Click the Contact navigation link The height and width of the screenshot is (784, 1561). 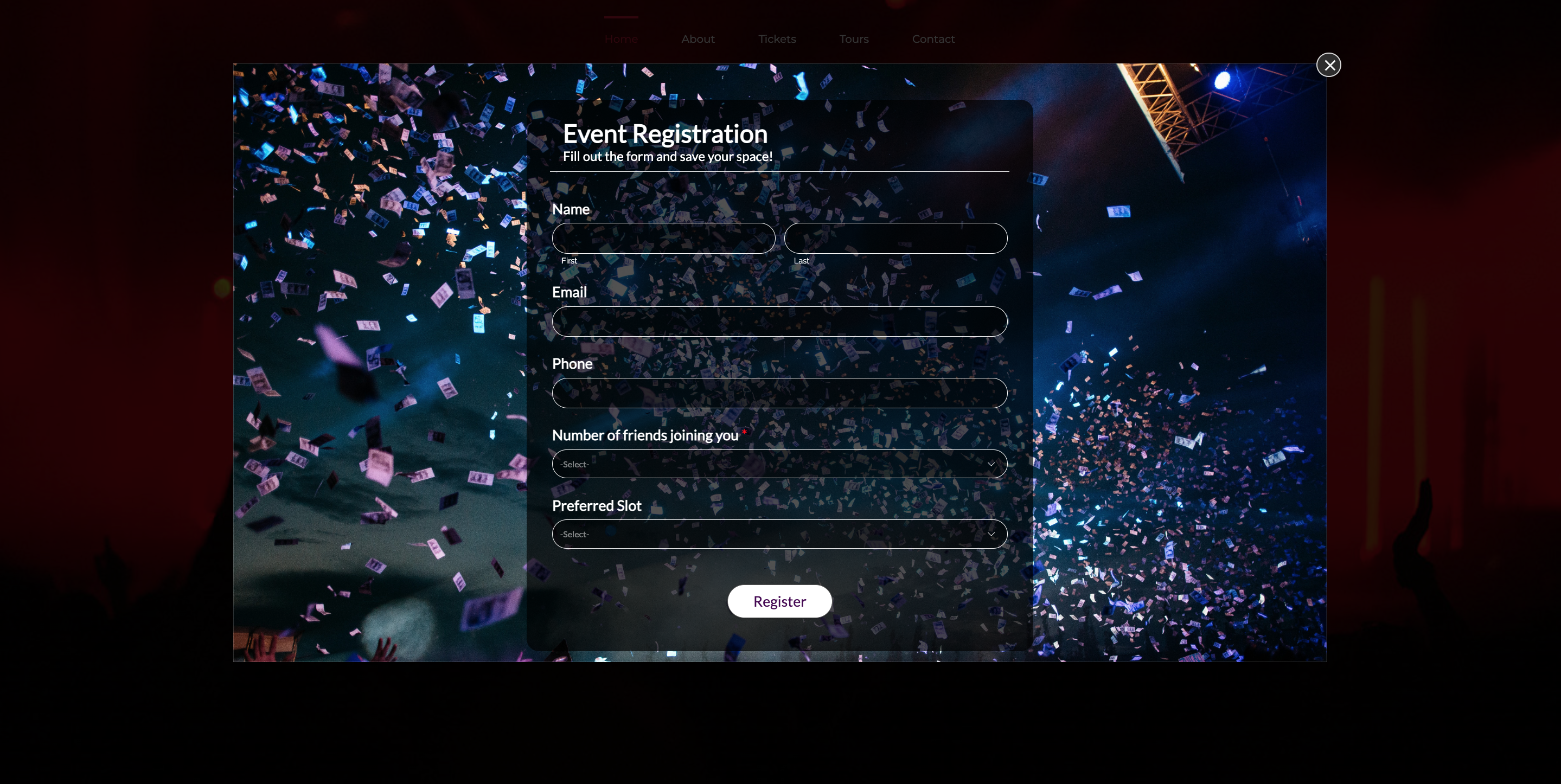(933, 38)
